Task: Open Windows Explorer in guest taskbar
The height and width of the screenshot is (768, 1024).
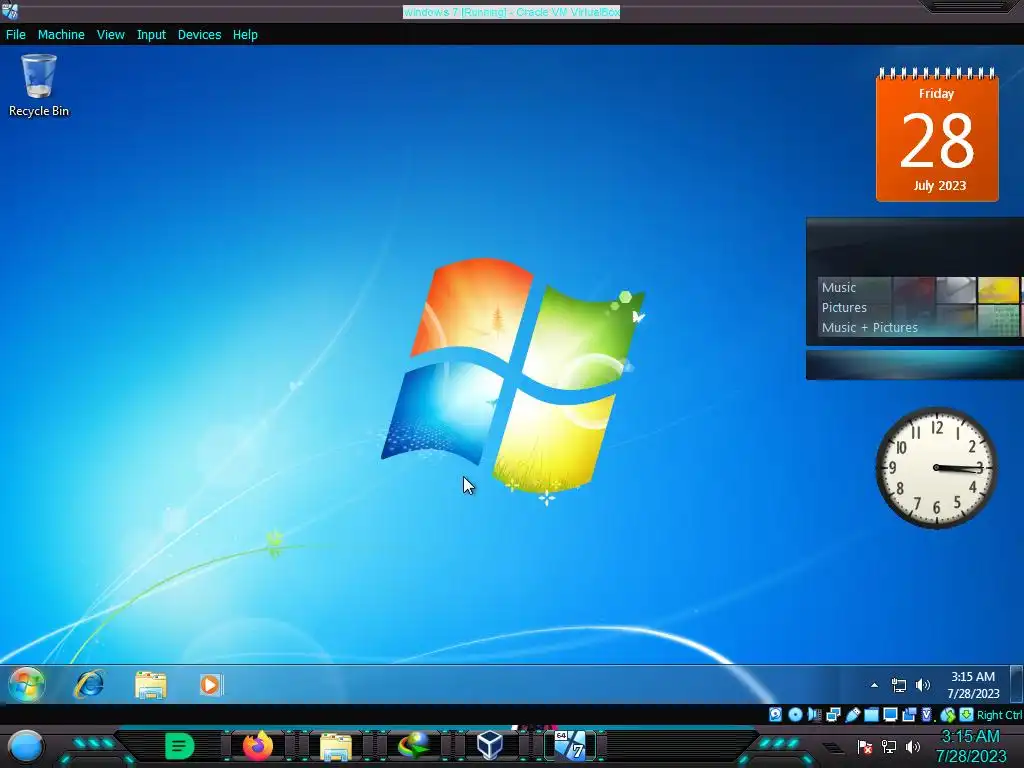Action: (150, 684)
